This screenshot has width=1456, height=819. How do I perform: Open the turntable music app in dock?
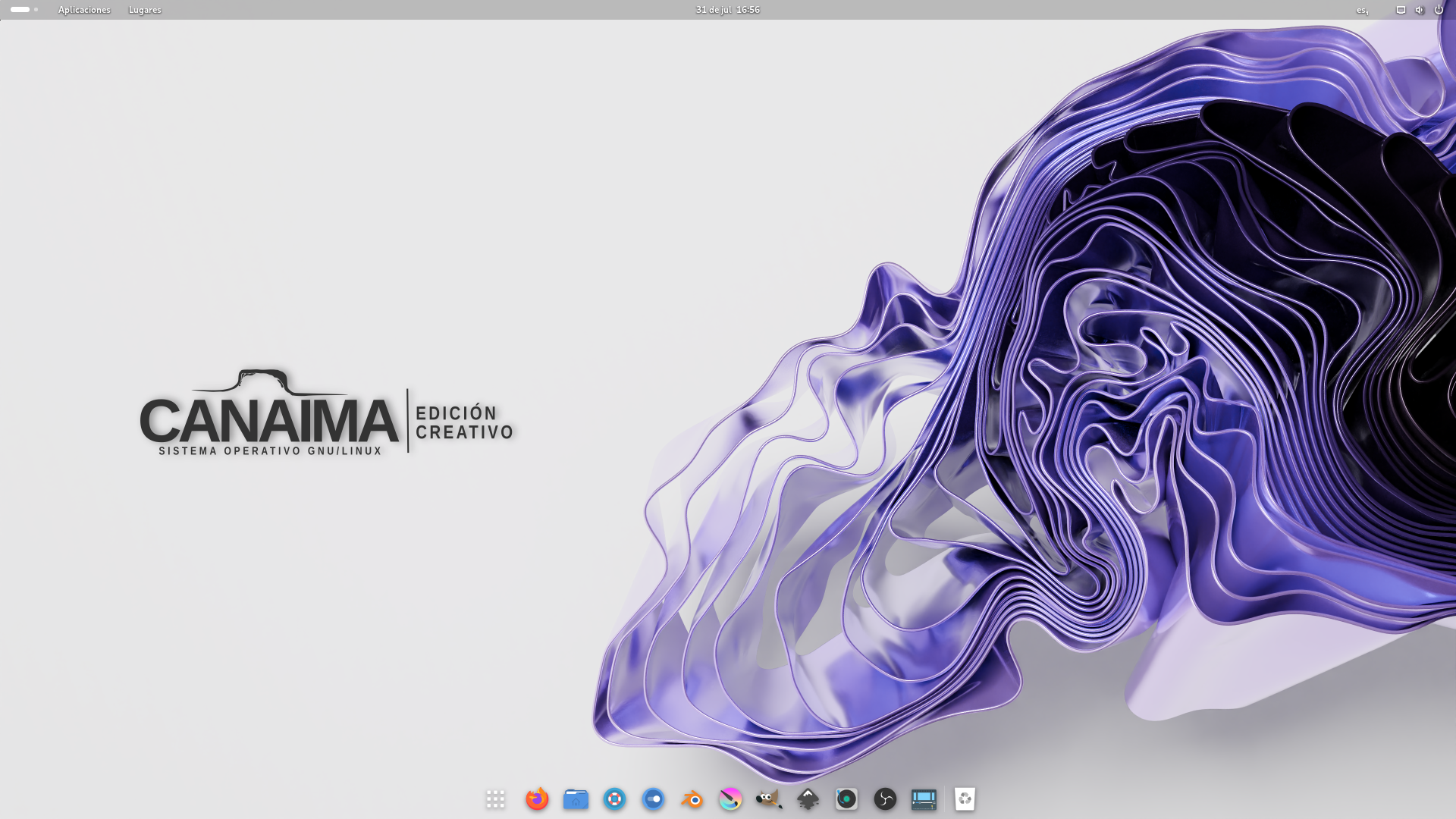click(x=846, y=799)
